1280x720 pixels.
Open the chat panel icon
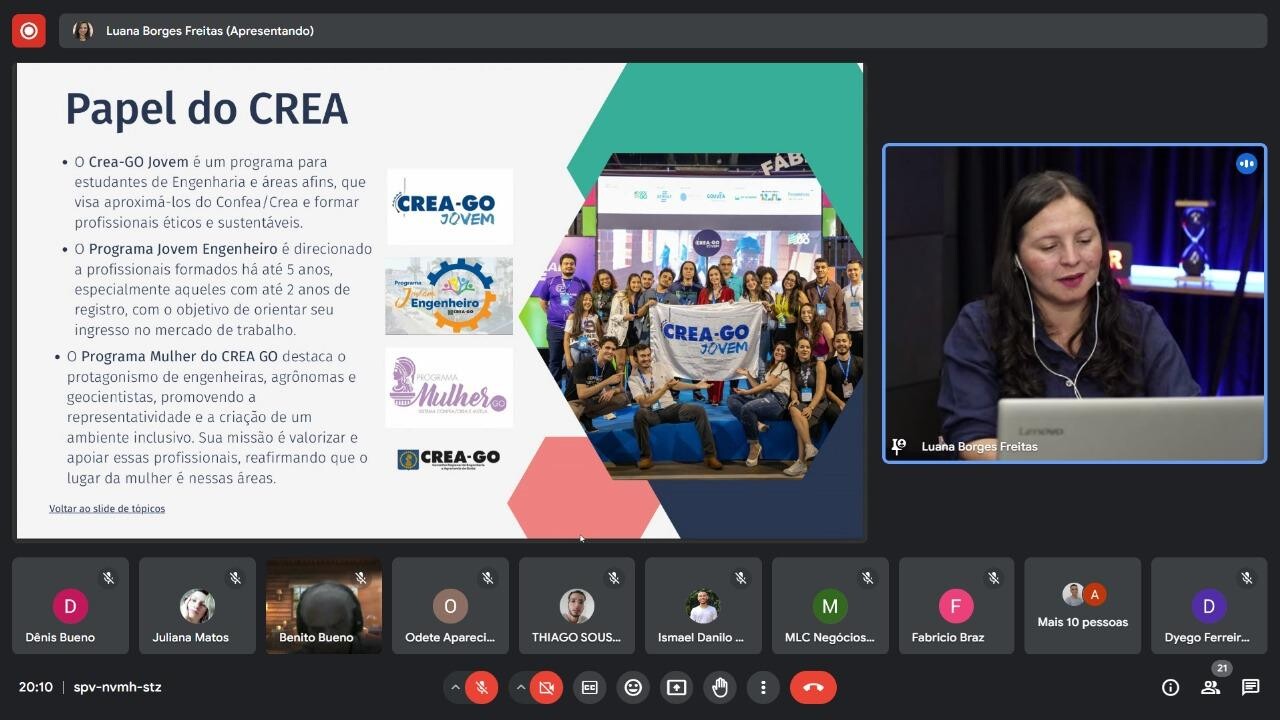(x=1250, y=687)
